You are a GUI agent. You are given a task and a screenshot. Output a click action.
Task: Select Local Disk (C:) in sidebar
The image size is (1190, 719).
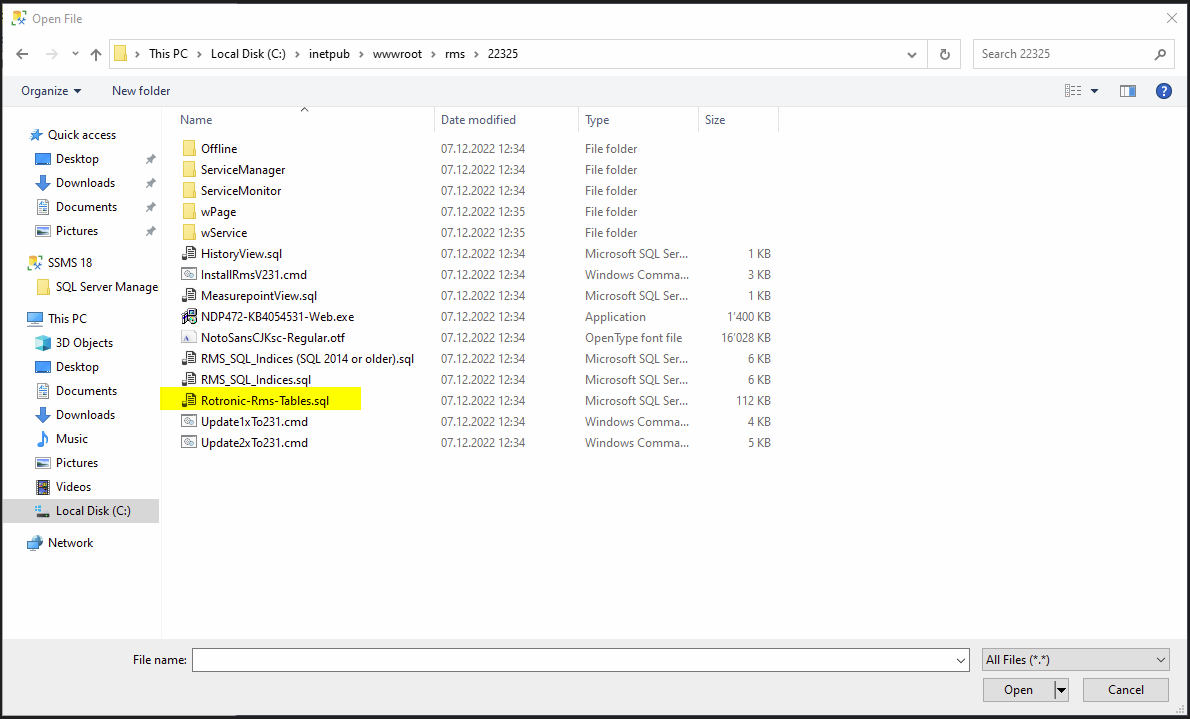pyautogui.click(x=81, y=511)
